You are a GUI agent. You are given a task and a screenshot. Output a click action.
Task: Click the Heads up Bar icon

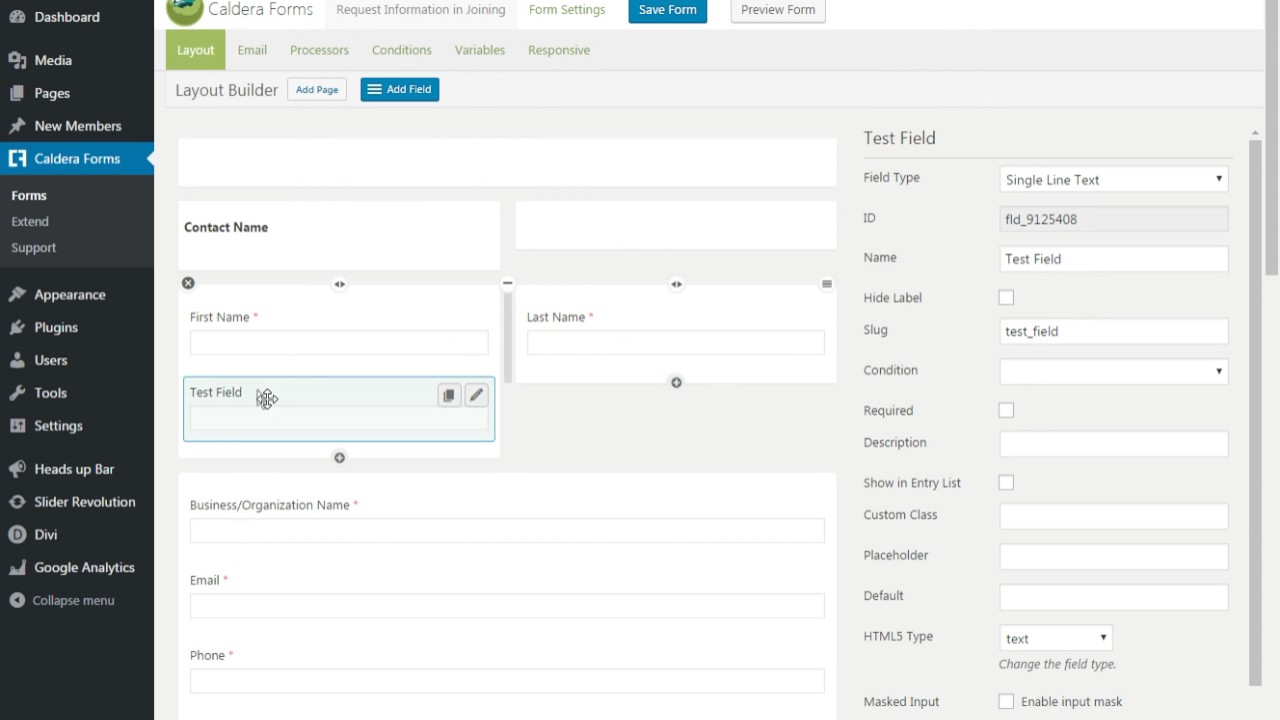click(17, 469)
